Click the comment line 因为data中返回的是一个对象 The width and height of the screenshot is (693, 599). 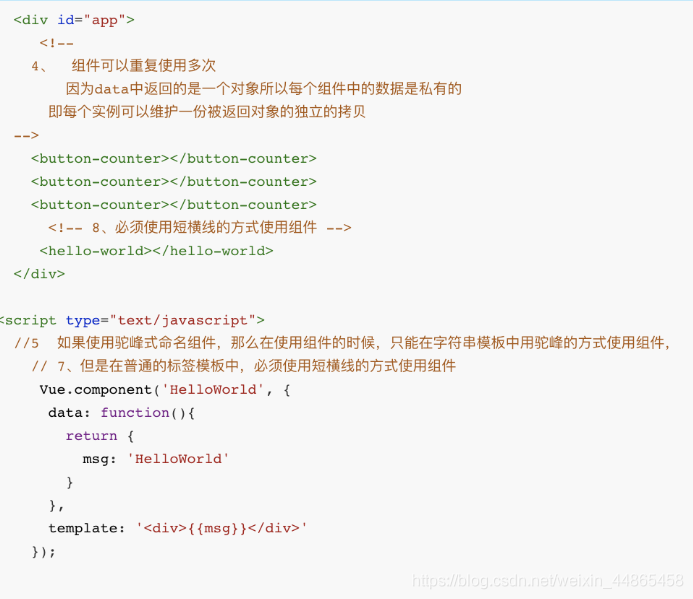pos(264,89)
